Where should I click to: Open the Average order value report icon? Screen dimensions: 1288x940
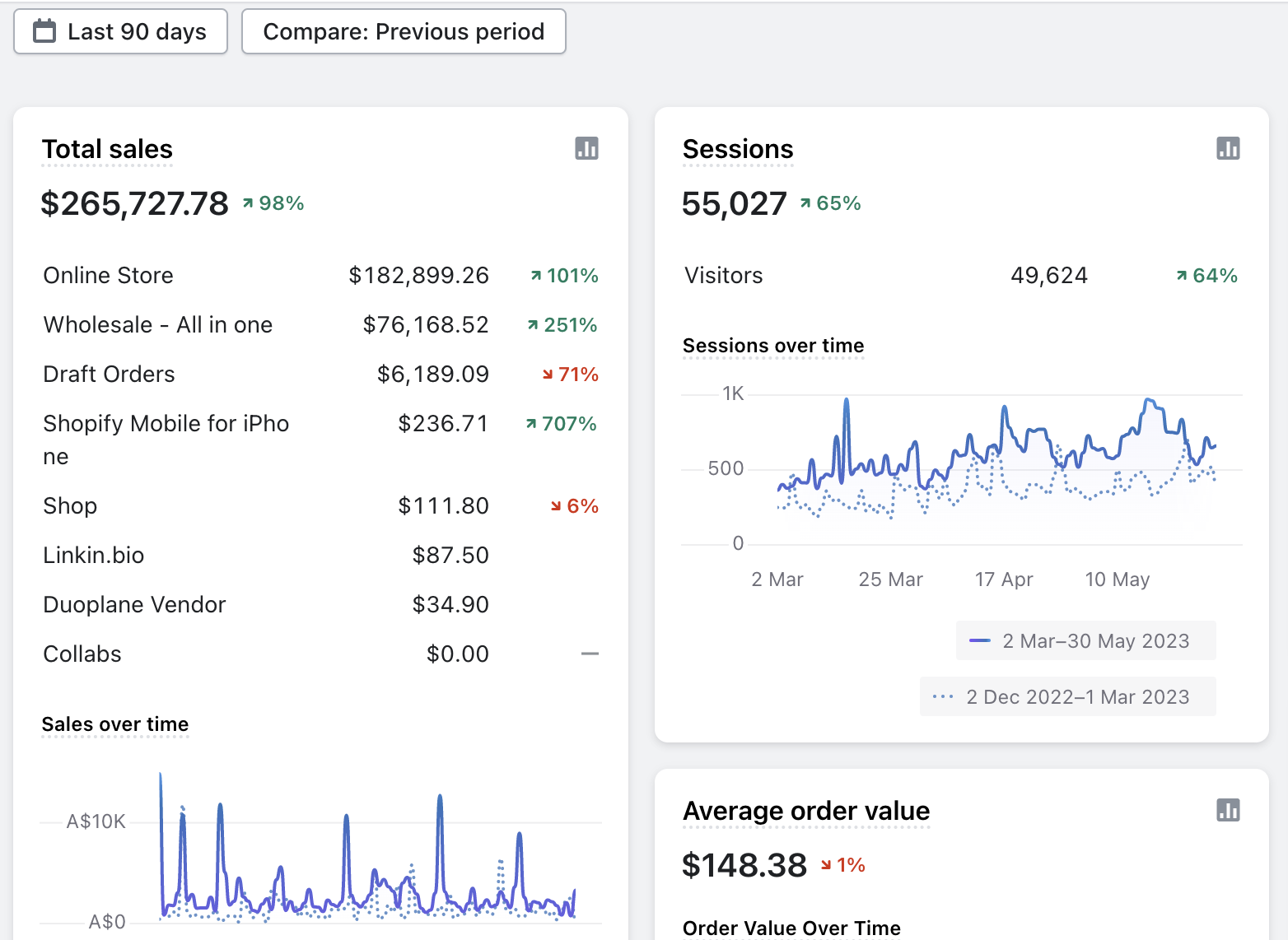point(1227,811)
